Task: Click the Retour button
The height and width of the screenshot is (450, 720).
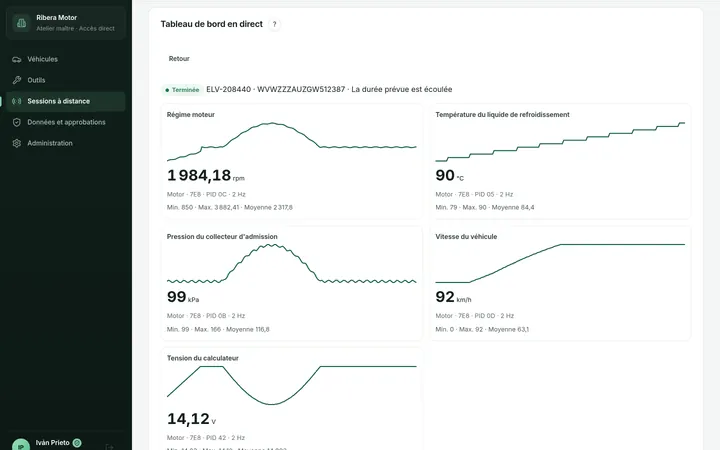Action: pyautogui.click(x=179, y=59)
